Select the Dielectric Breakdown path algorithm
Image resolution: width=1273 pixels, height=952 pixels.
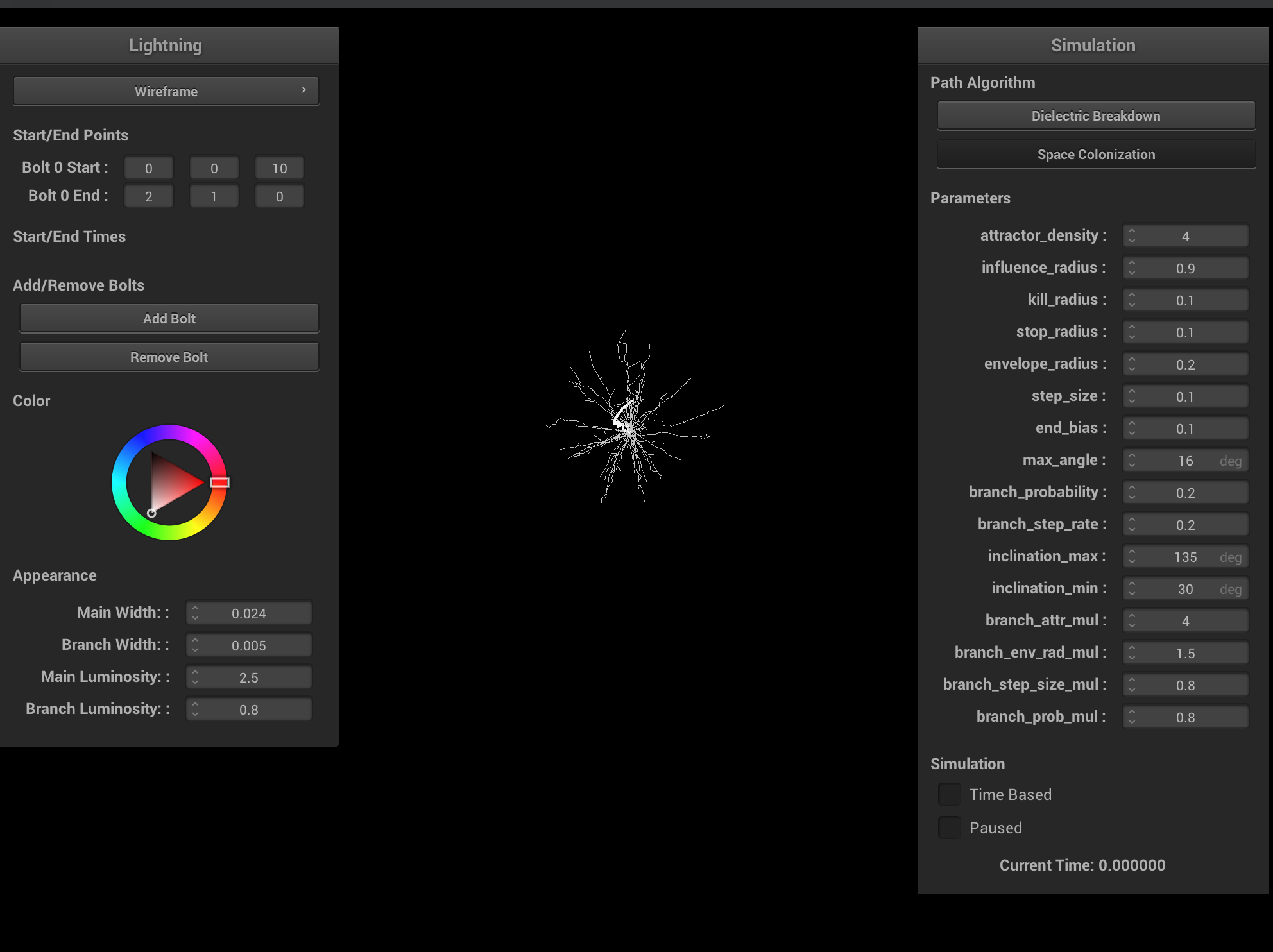(1095, 116)
